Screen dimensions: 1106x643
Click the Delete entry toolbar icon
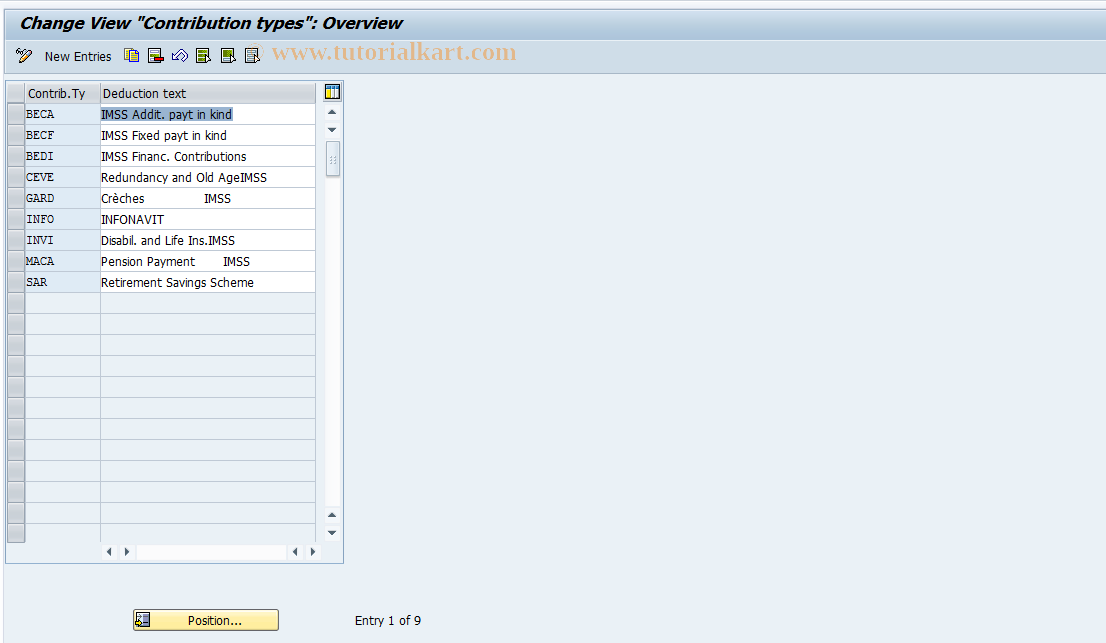(156, 56)
